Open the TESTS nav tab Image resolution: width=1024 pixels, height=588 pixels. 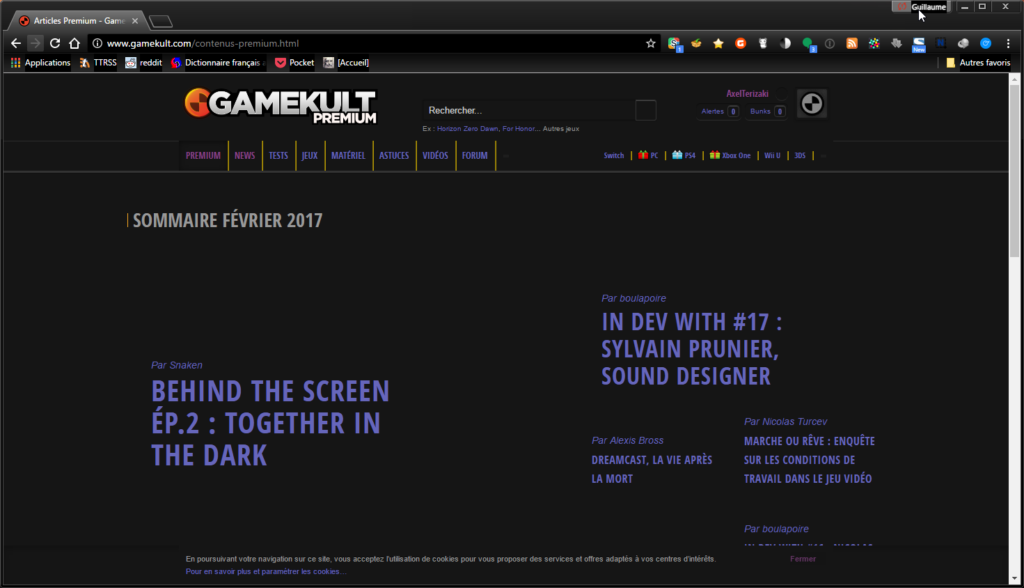pyautogui.click(x=278, y=155)
